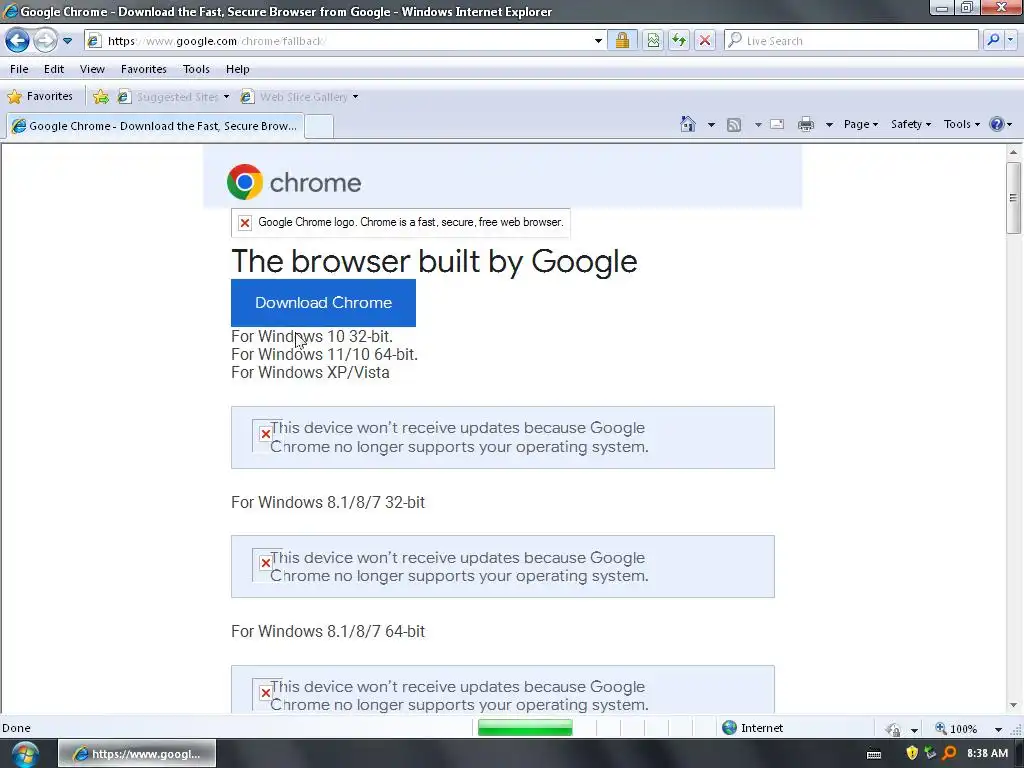Click broken image above Windows 8.1/8/7 32-bit

265,434
